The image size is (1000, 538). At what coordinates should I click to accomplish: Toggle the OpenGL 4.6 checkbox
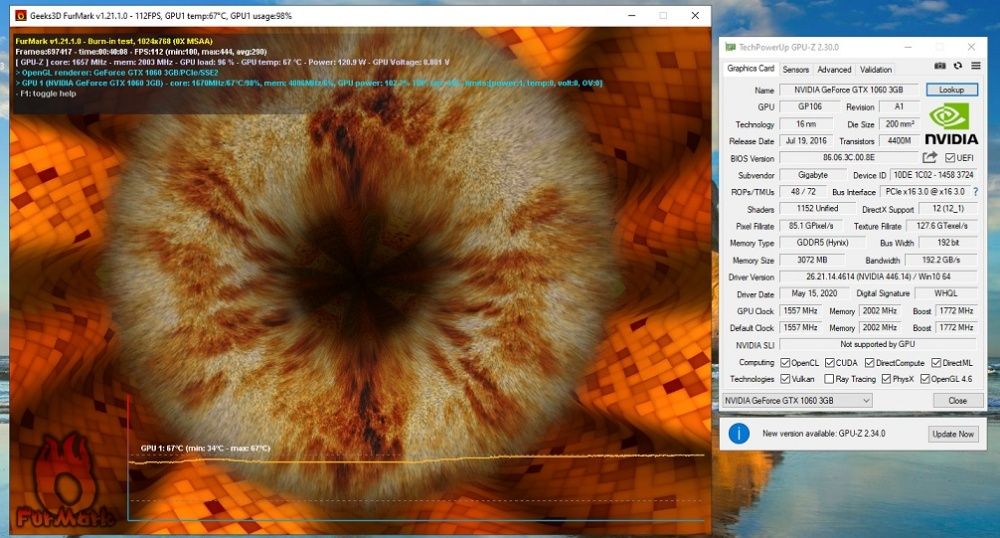coord(925,379)
